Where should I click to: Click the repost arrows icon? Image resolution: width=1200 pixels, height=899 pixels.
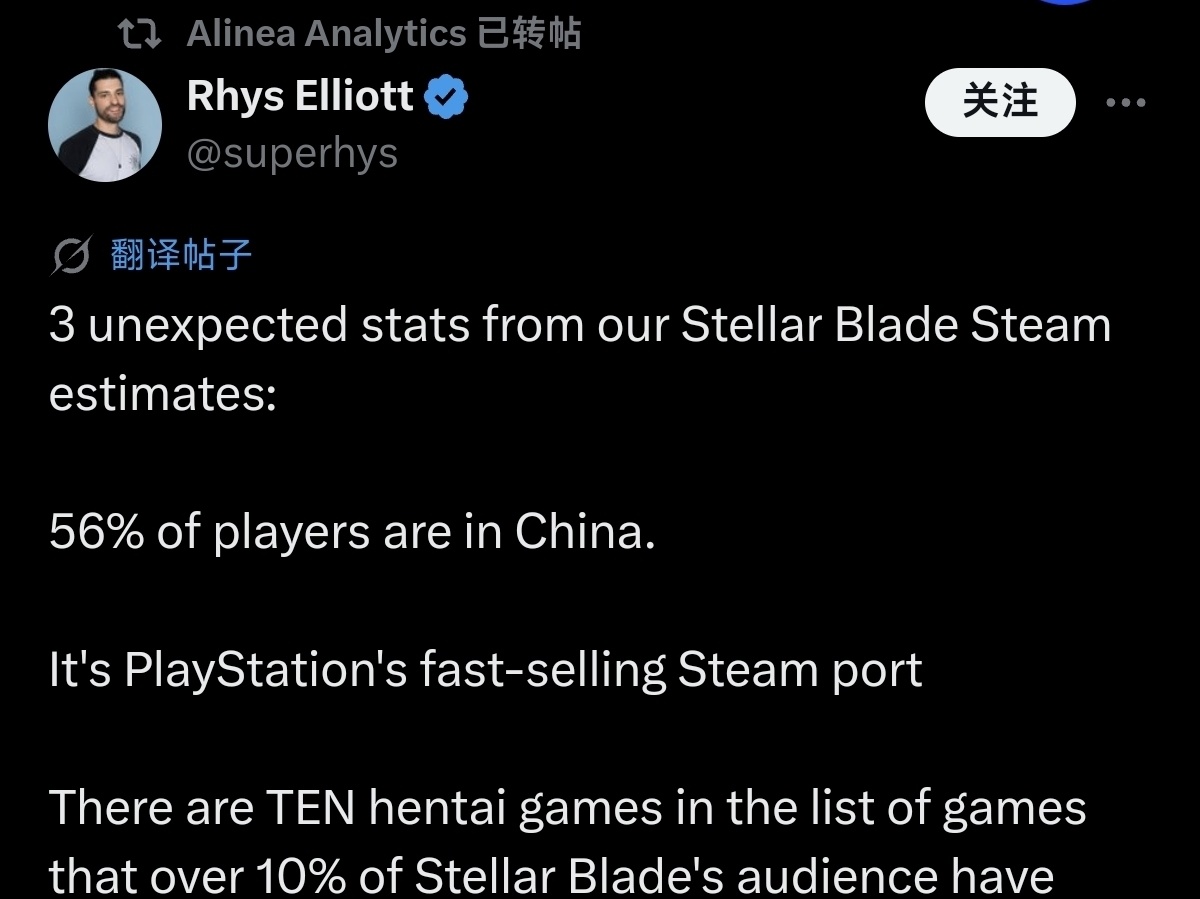(139, 35)
